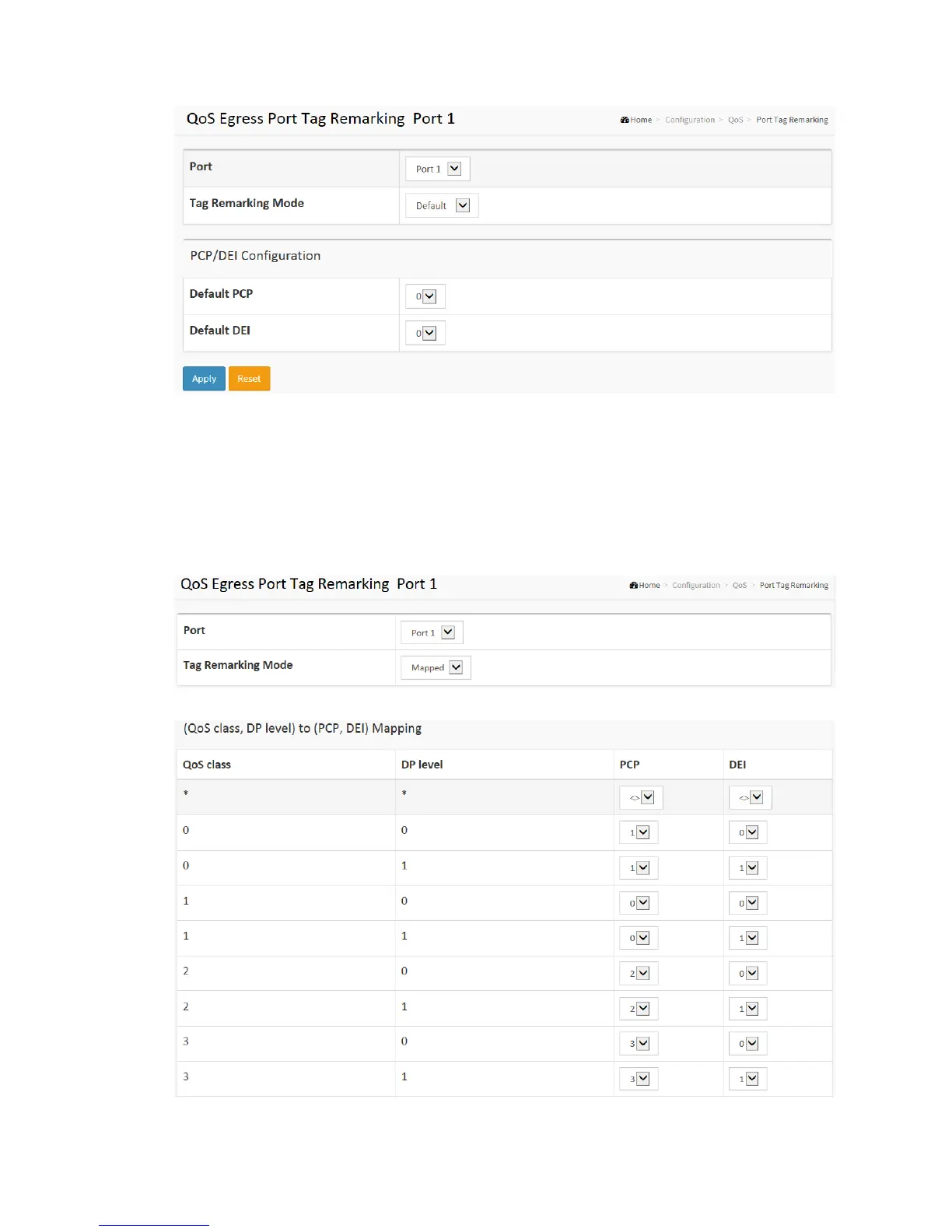Open PCP dropdown for QoS class 2, DP level 0
The width and height of the screenshot is (952, 1232).
point(639,973)
